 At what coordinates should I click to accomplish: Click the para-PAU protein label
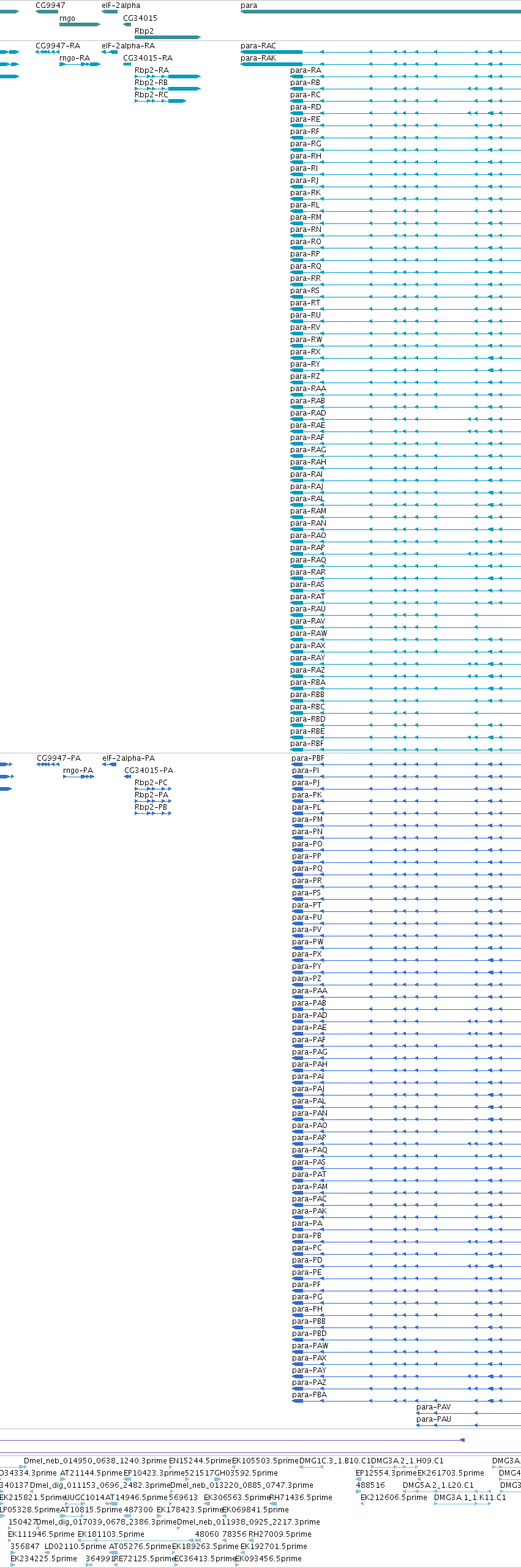pos(433,1419)
